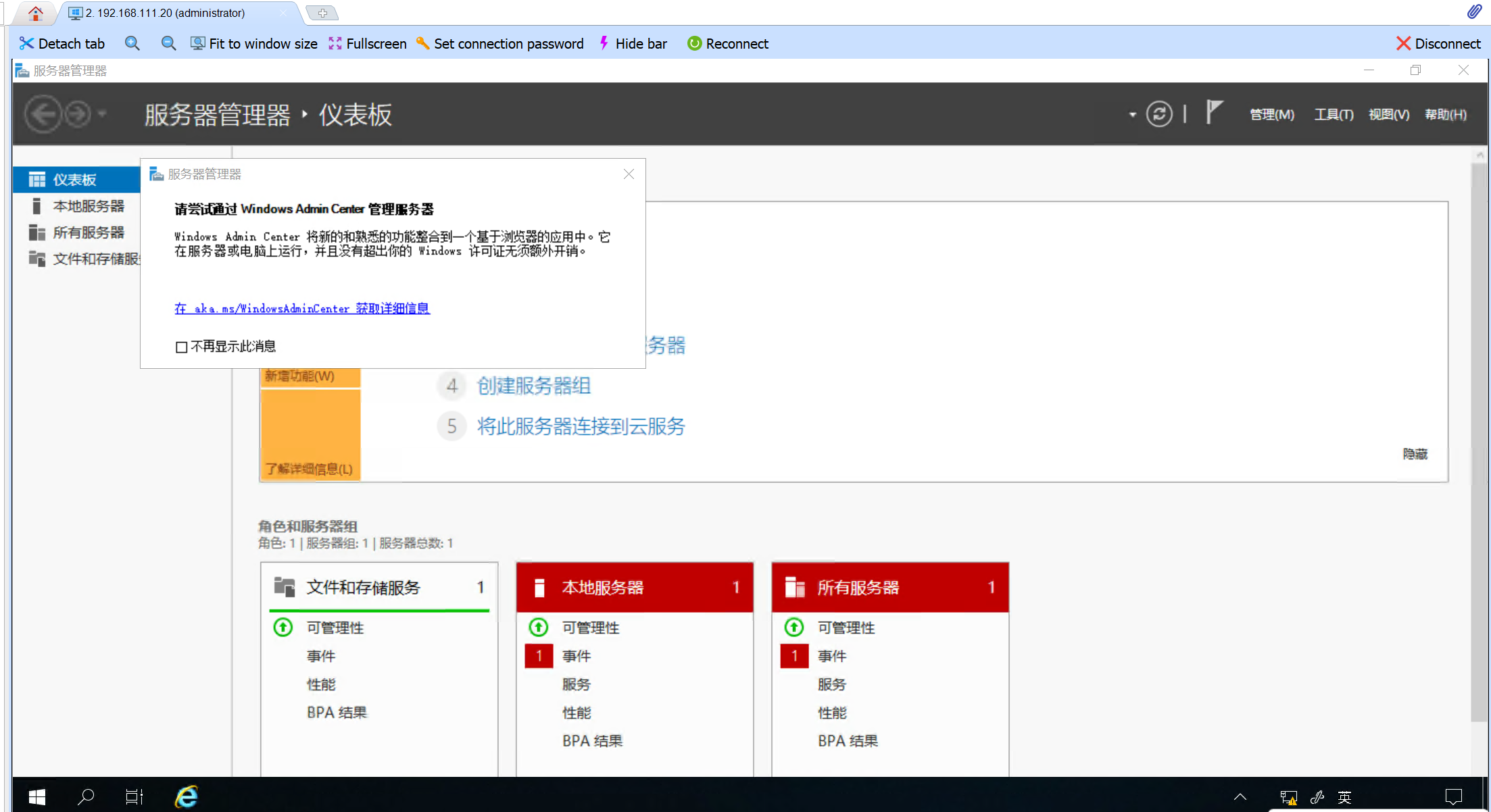Click 性能 under 文件和存储服务
Viewport: 1491px width, 812px height.
pyautogui.click(x=321, y=684)
